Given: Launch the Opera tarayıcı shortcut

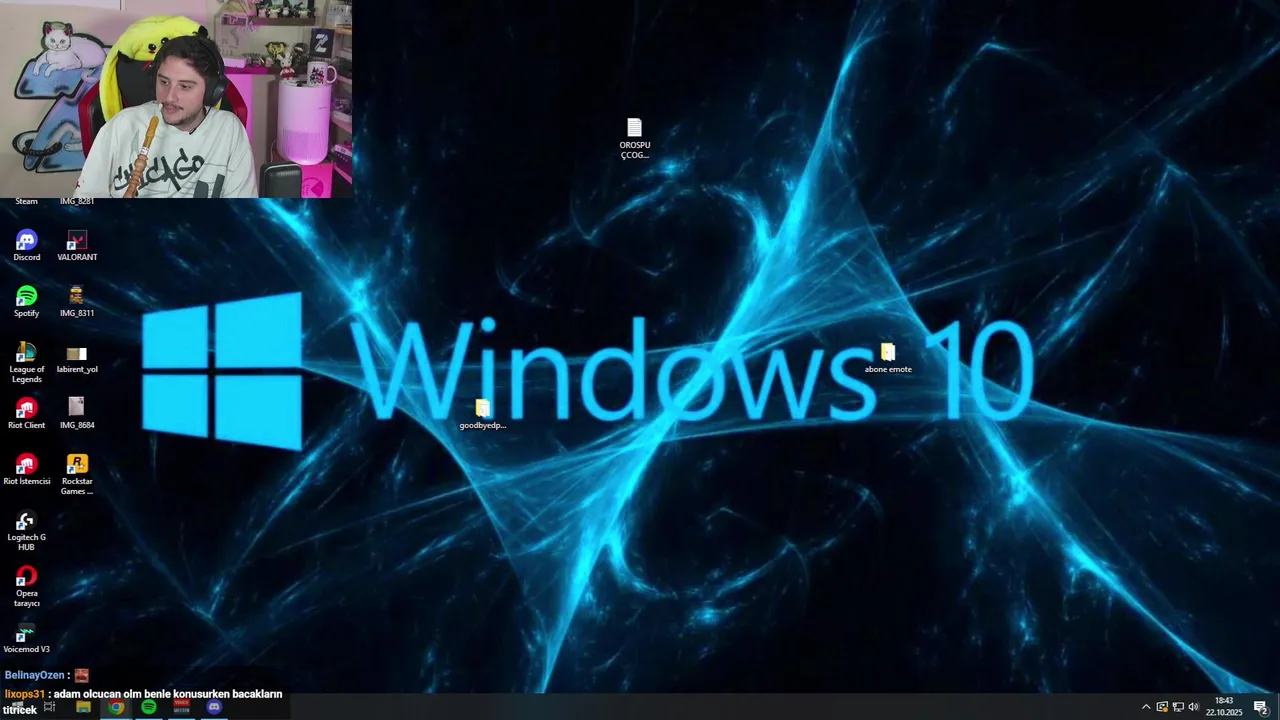Looking at the screenshot, I should (x=27, y=587).
